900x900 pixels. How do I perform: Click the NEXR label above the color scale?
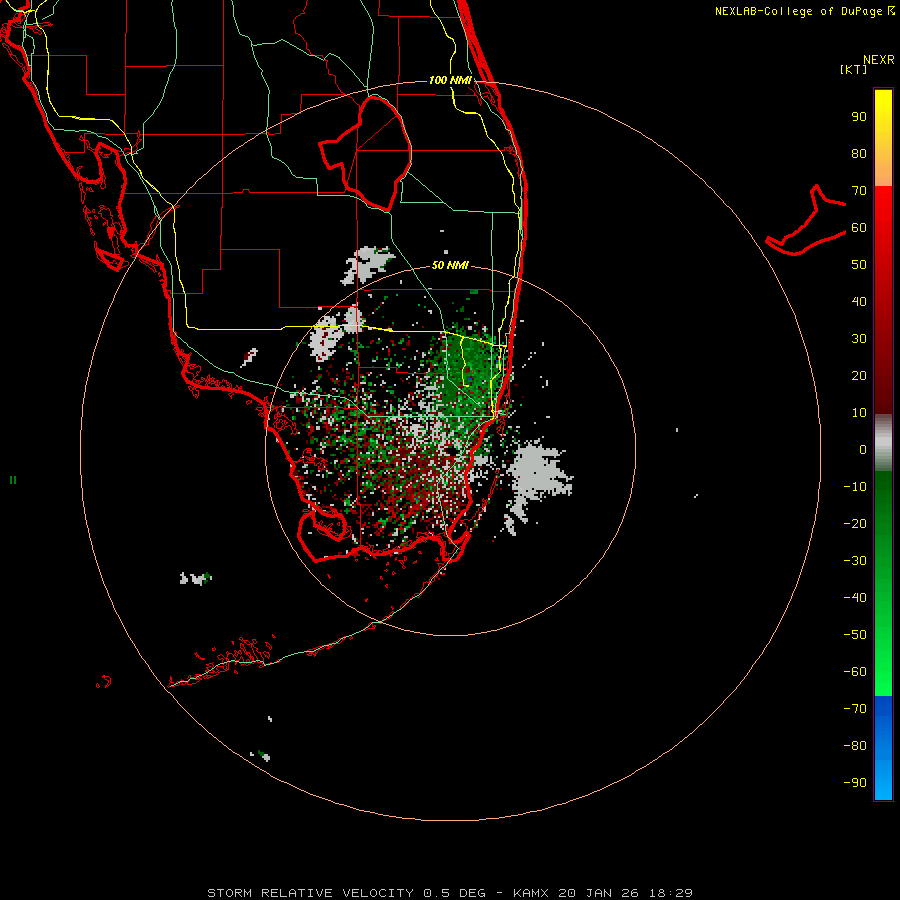(x=878, y=60)
